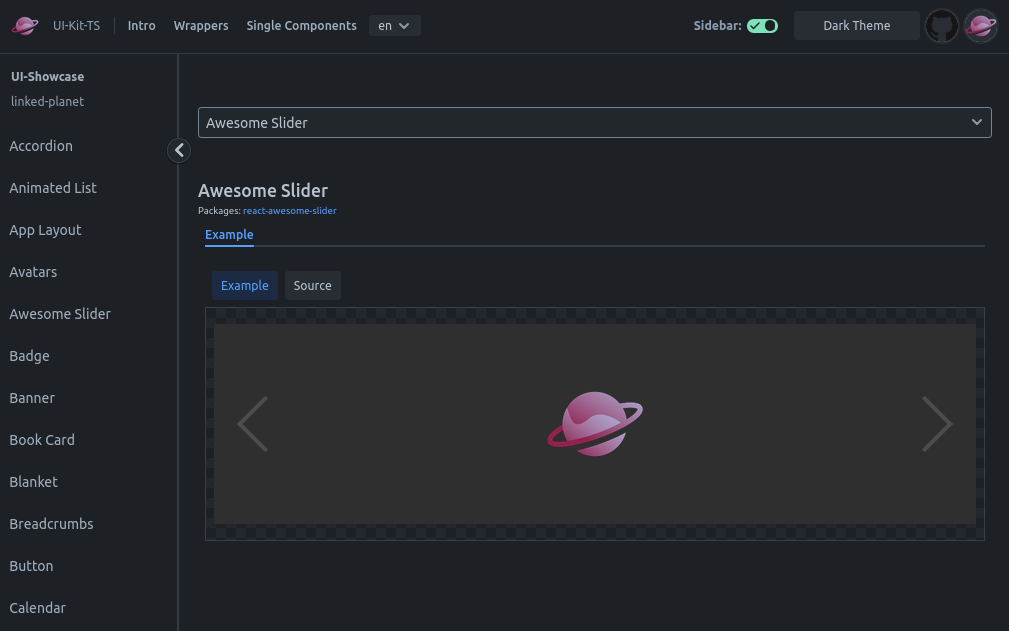Screen dimensions: 1009x631
Task: Open the GitHub repository icon
Action: [941, 26]
